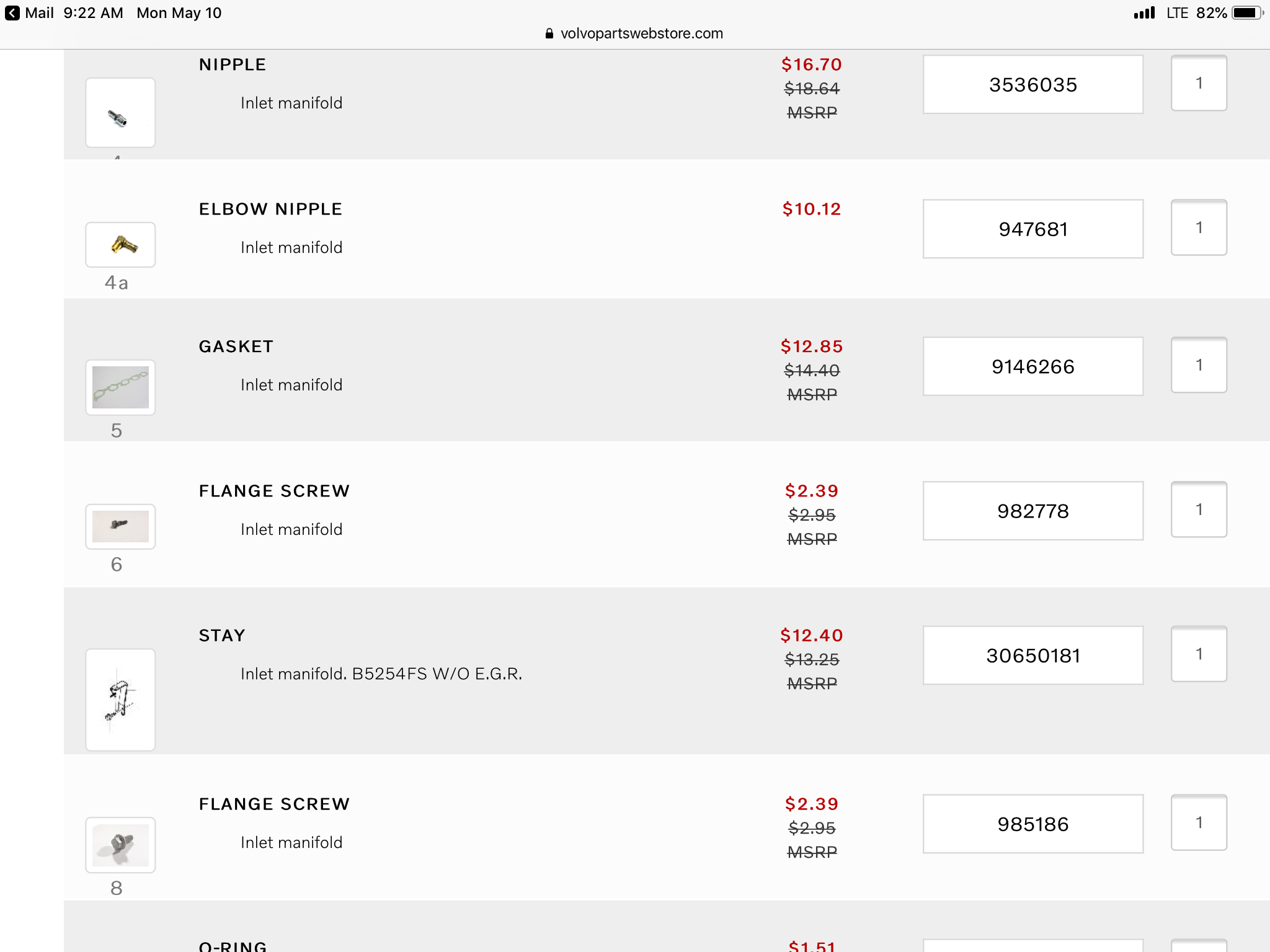Open the STAY product title link

pos(222,635)
